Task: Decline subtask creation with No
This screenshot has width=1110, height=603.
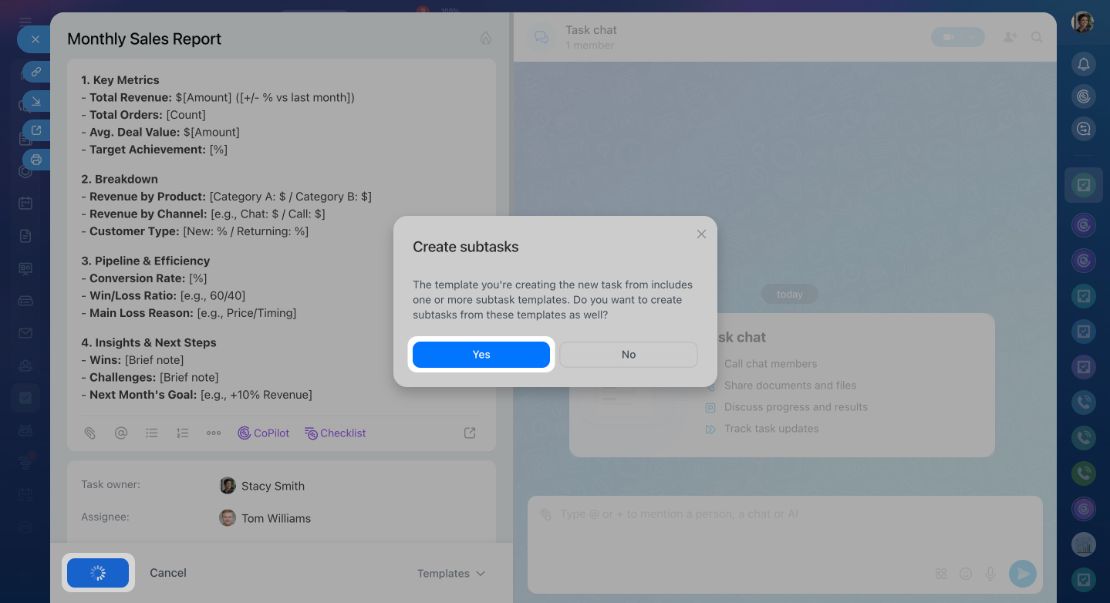Action: coord(629,355)
